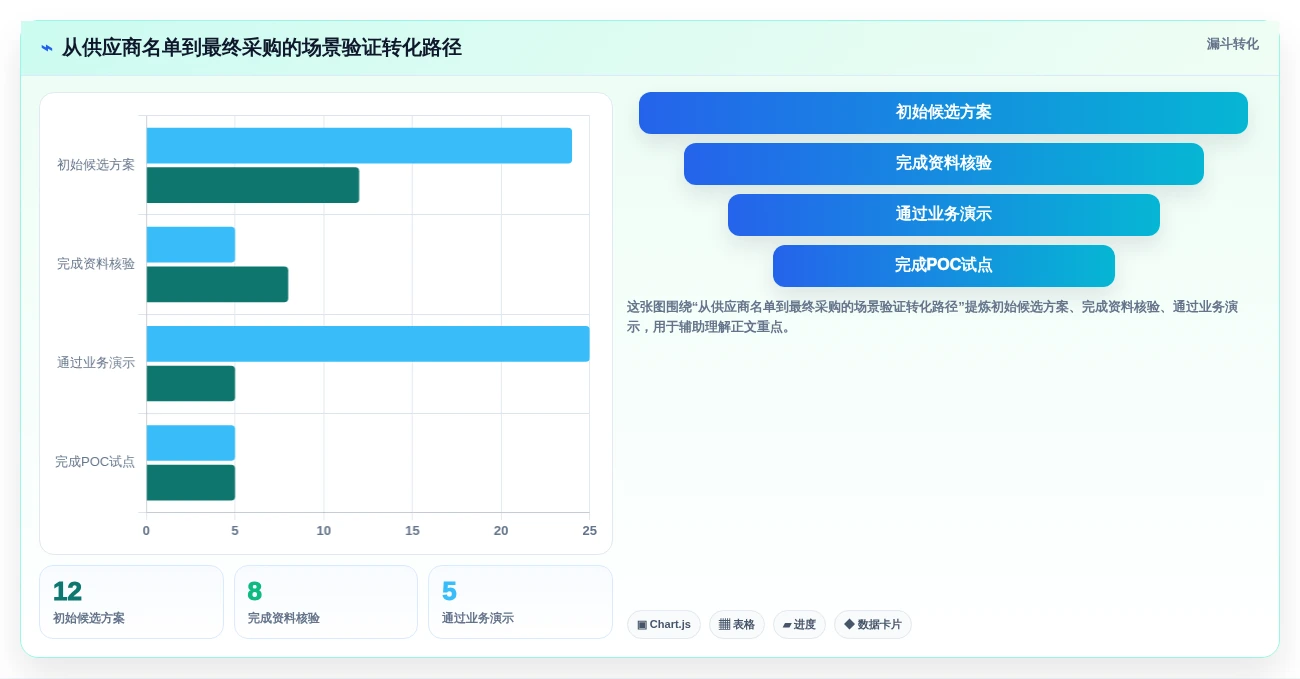
Task: Click the 漏斗转化 tag in header
Action: 1232,44
